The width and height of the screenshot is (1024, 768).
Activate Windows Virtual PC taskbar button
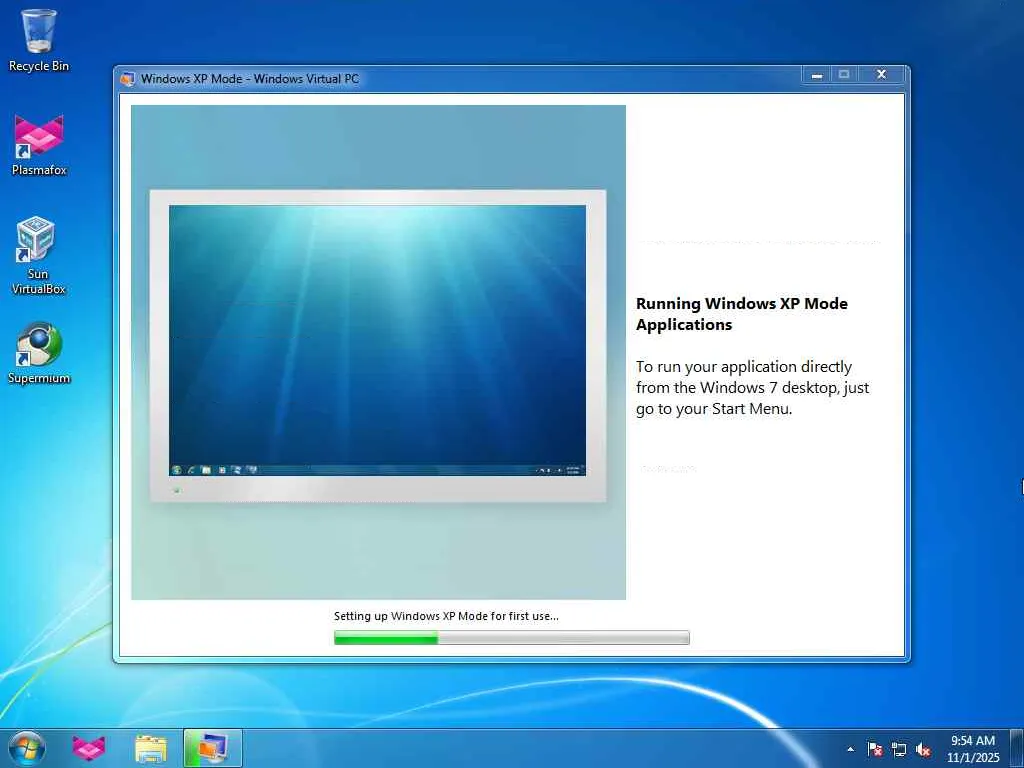pyautogui.click(x=213, y=748)
